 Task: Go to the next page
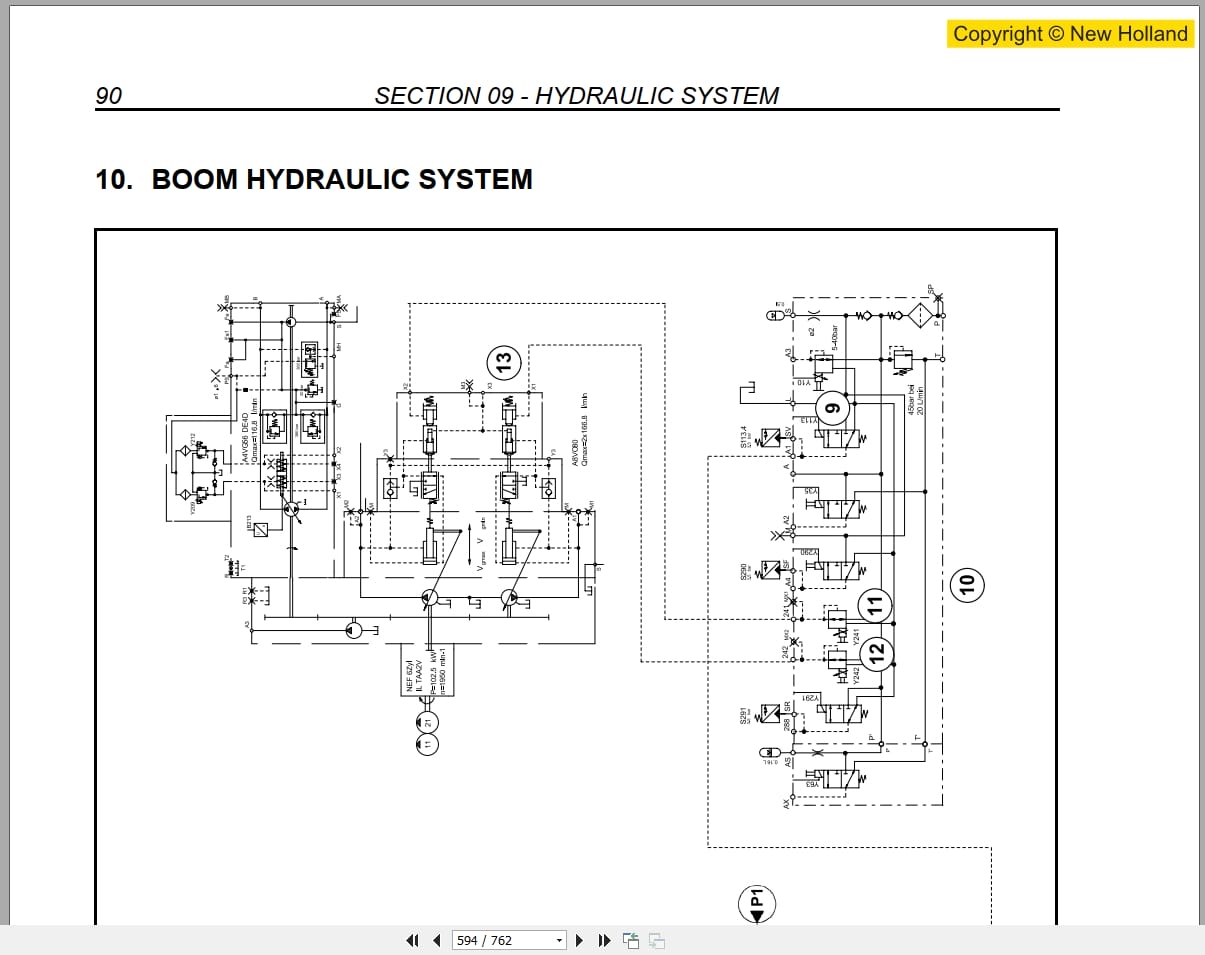tap(579, 940)
